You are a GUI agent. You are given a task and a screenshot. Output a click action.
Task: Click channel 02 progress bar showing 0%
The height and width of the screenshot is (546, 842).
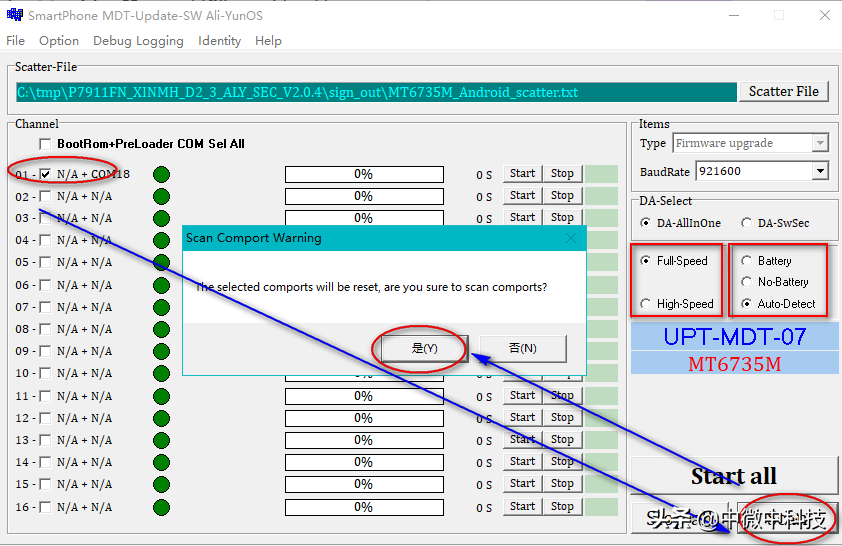(364, 196)
